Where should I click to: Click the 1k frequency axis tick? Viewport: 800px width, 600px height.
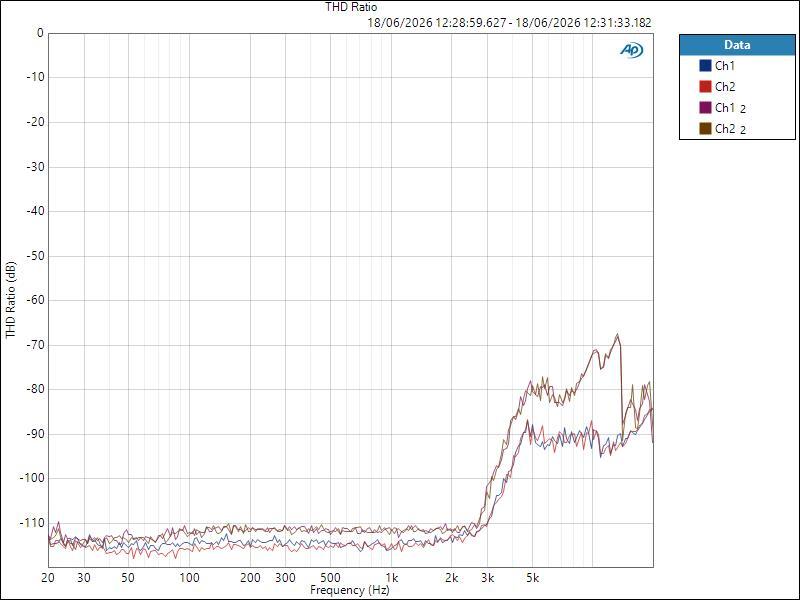click(391, 578)
